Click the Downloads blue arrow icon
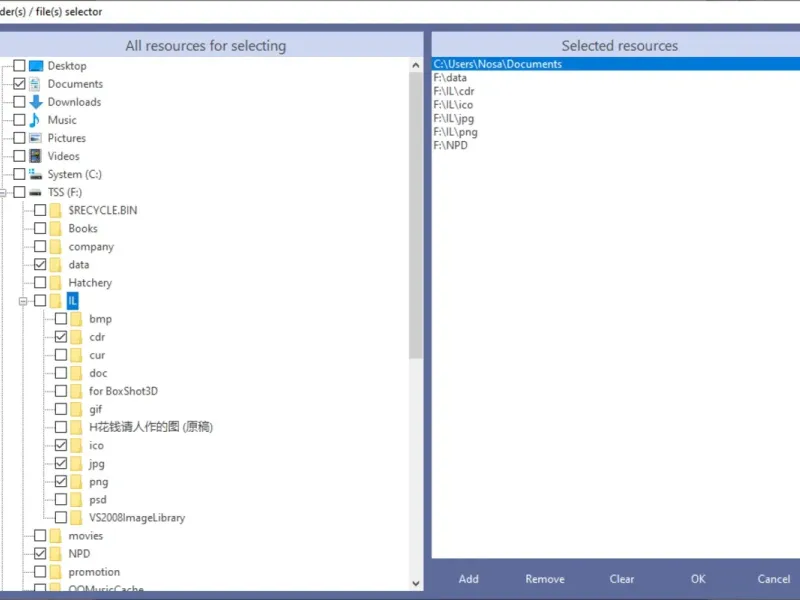Screen dimensions: 800x600 (x=36, y=102)
